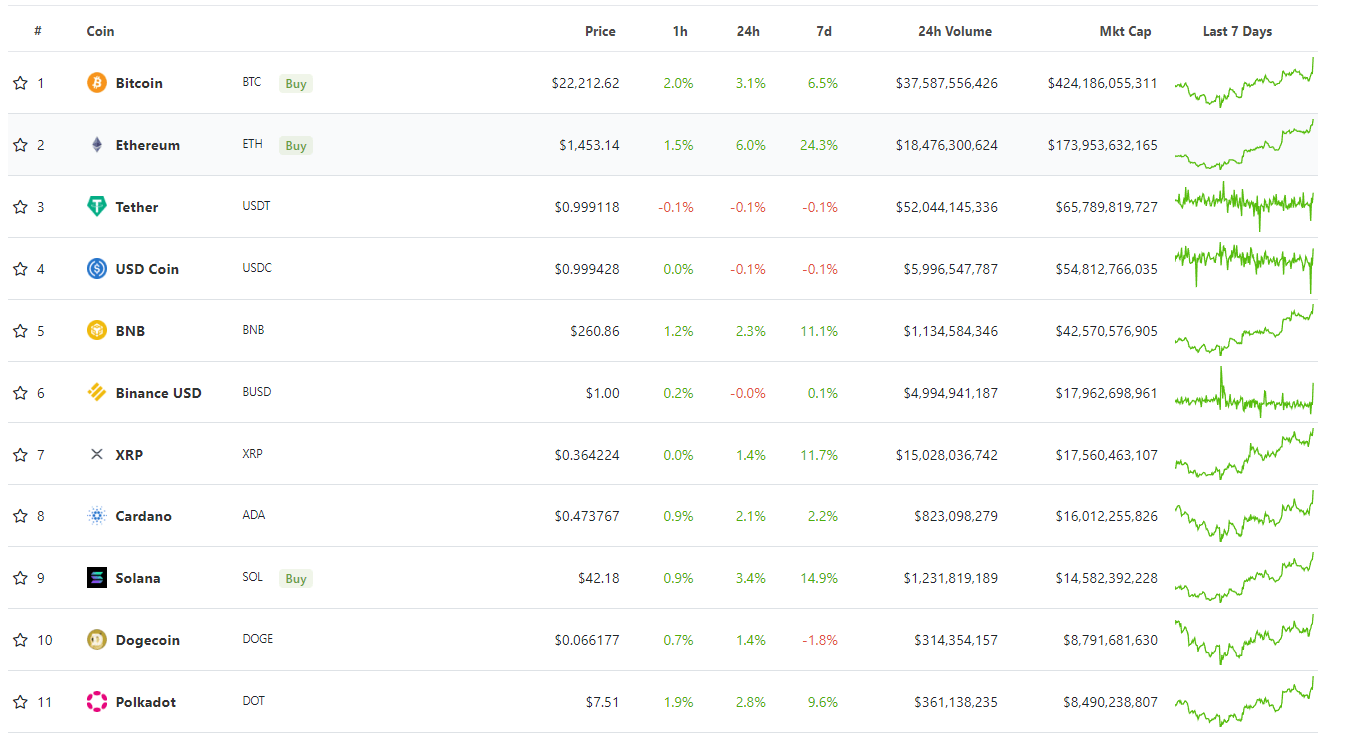Open the Cardano coin name link

click(144, 516)
